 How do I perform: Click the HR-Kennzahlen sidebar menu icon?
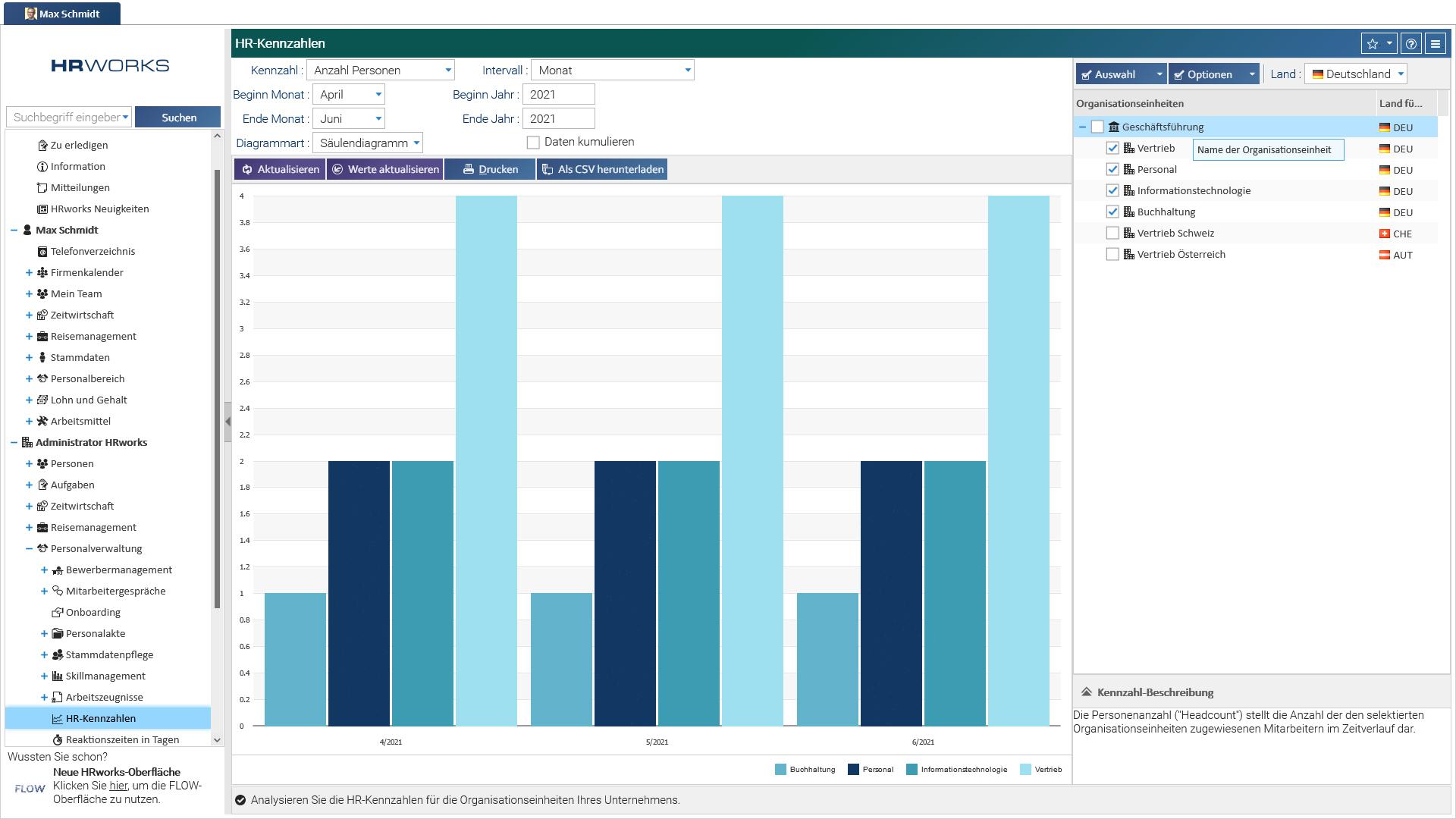tap(58, 718)
